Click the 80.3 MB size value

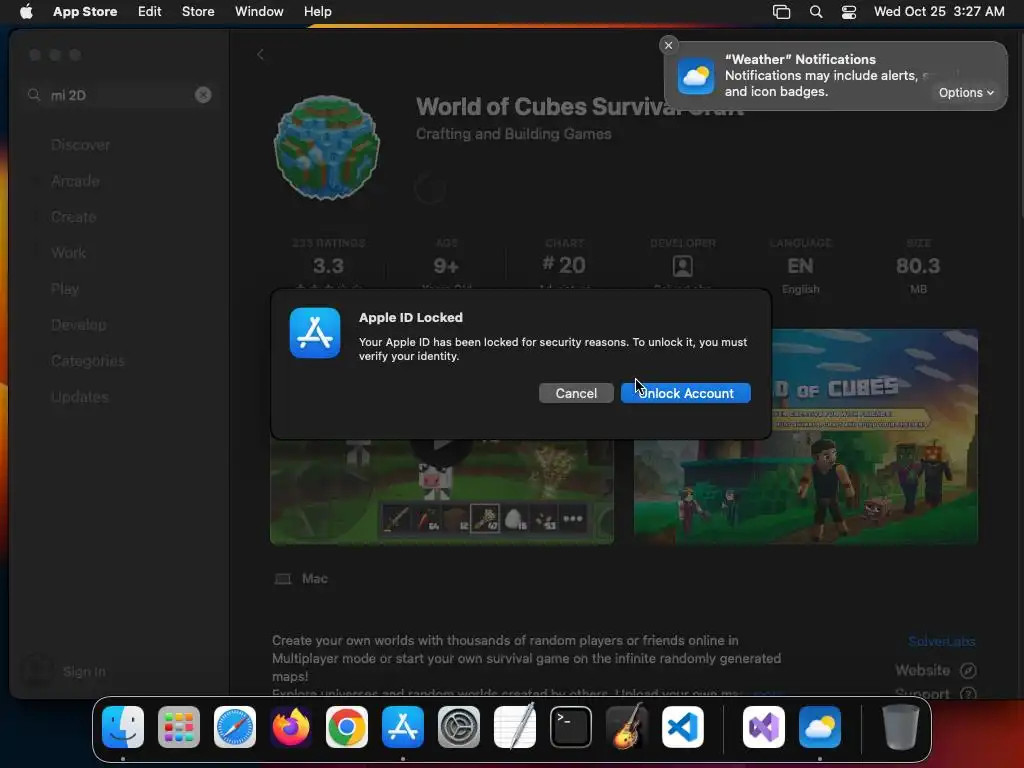(x=918, y=266)
